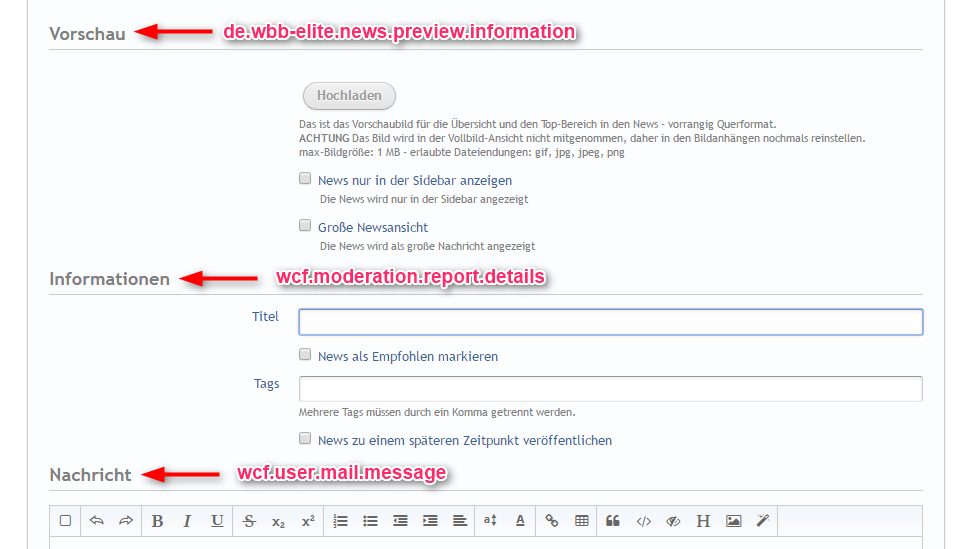Click into the Tags text field
Viewport: 970px width, 549px height.
(610, 389)
